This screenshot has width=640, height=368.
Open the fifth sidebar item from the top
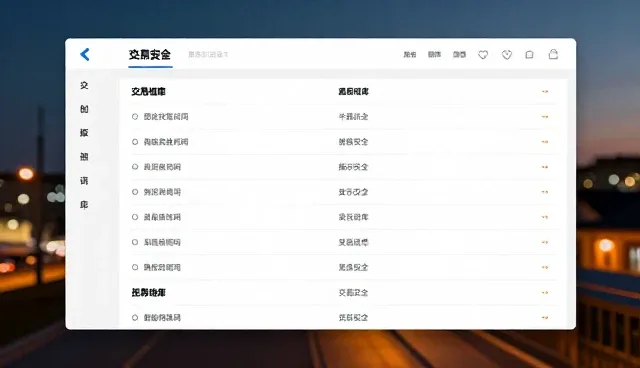tap(84, 180)
